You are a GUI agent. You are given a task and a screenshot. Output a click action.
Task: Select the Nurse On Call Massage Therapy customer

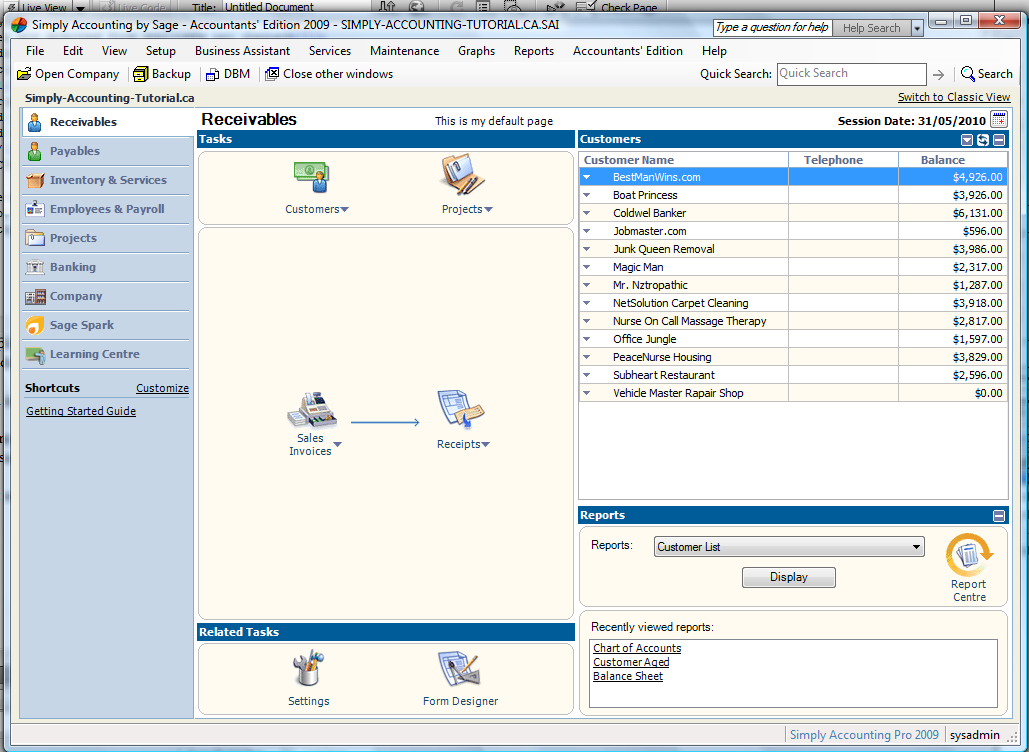[x=793, y=322]
